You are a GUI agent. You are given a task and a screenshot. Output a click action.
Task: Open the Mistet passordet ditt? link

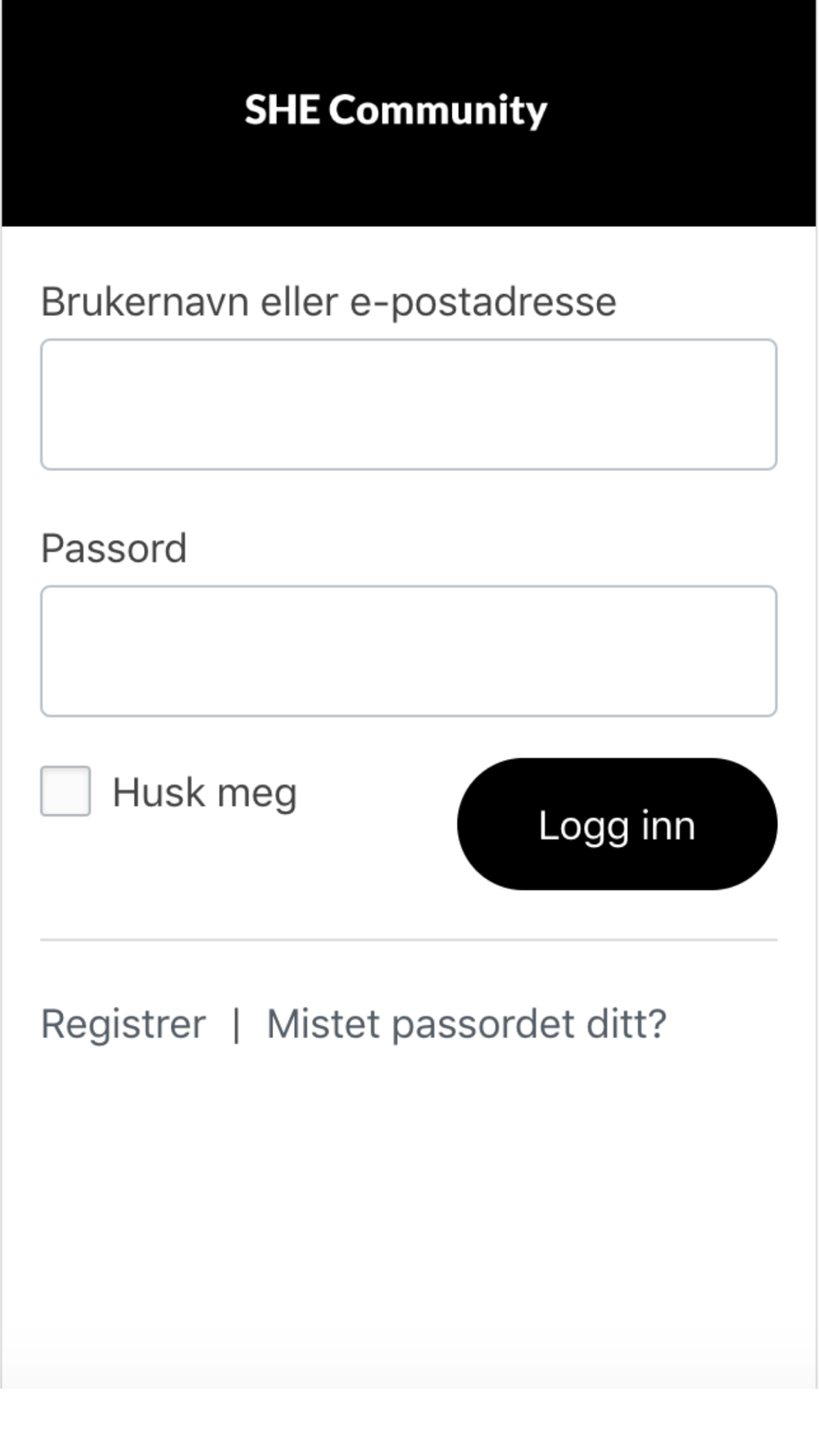pyautogui.click(x=467, y=1024)
